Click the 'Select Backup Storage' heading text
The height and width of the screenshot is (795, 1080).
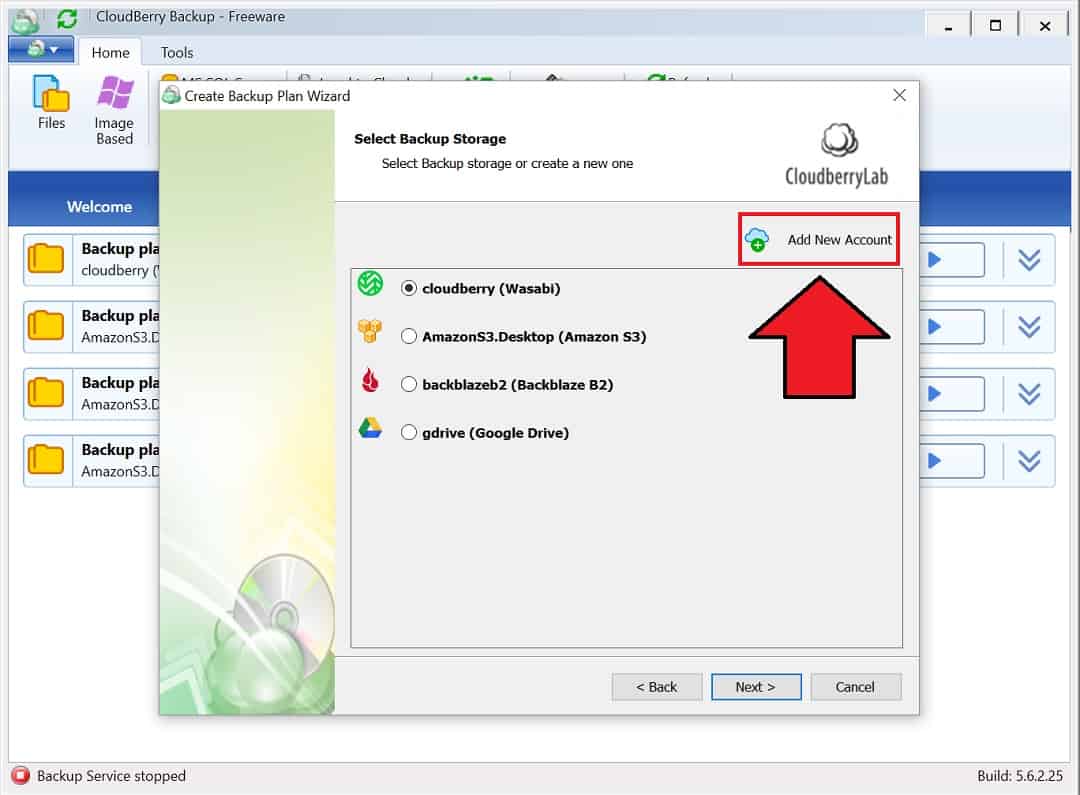[430, 138]
